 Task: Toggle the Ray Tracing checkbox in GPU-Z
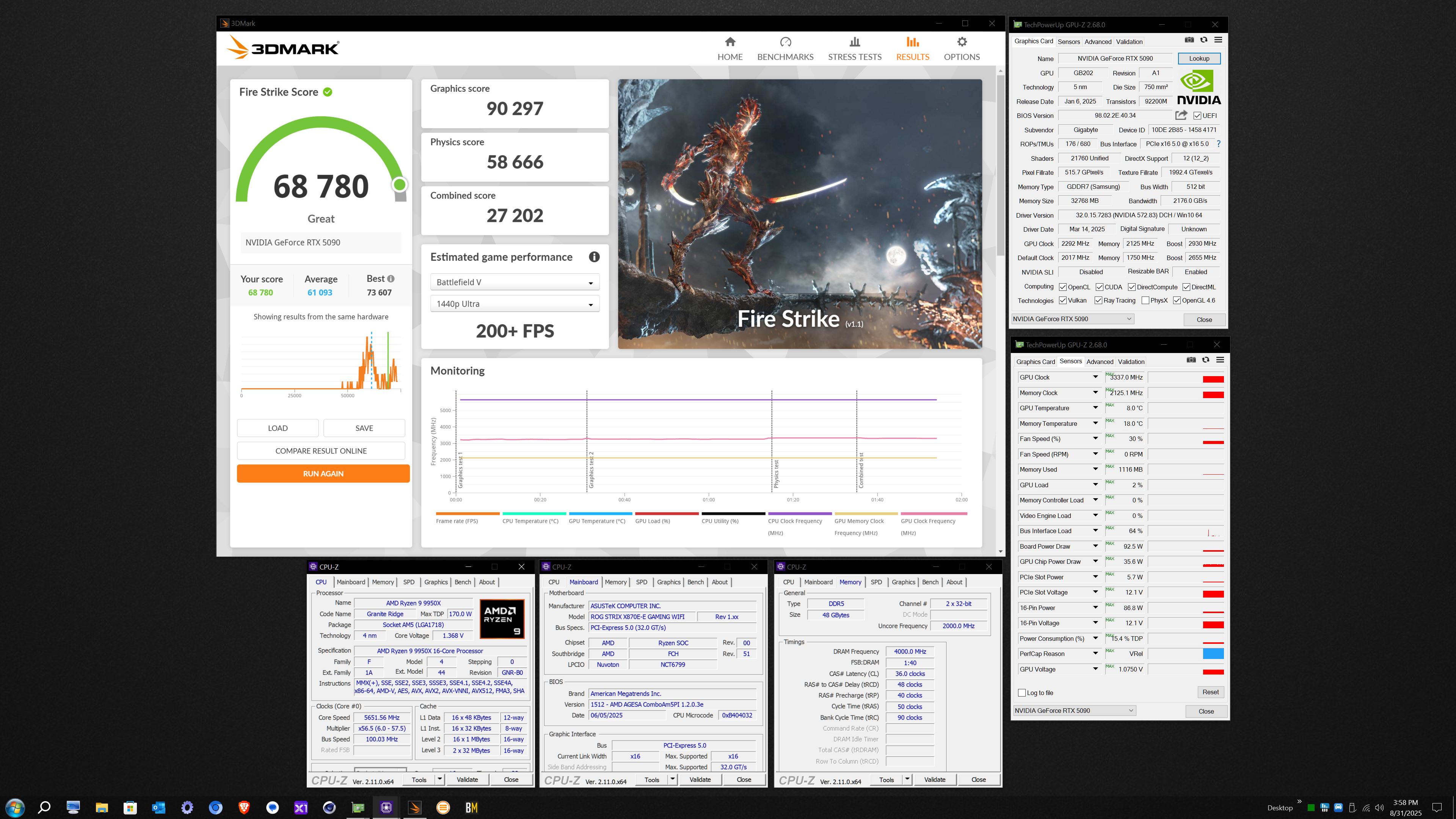1098,301
